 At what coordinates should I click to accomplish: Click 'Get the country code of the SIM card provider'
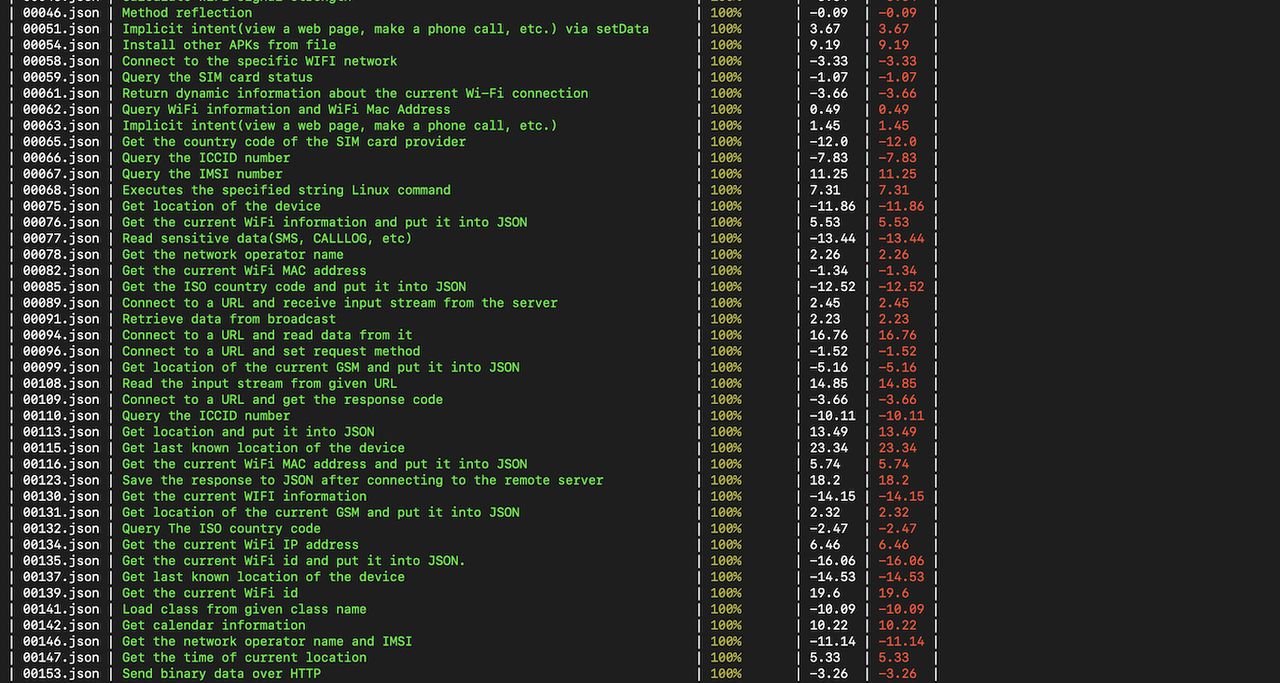tap(294, 141)
